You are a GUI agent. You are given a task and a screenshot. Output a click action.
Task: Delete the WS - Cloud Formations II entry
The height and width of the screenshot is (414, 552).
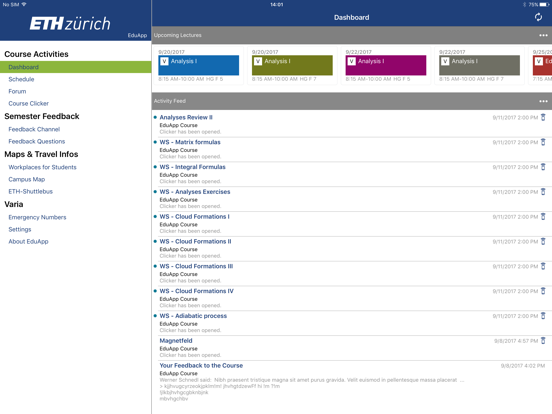(x=543, y=241)
